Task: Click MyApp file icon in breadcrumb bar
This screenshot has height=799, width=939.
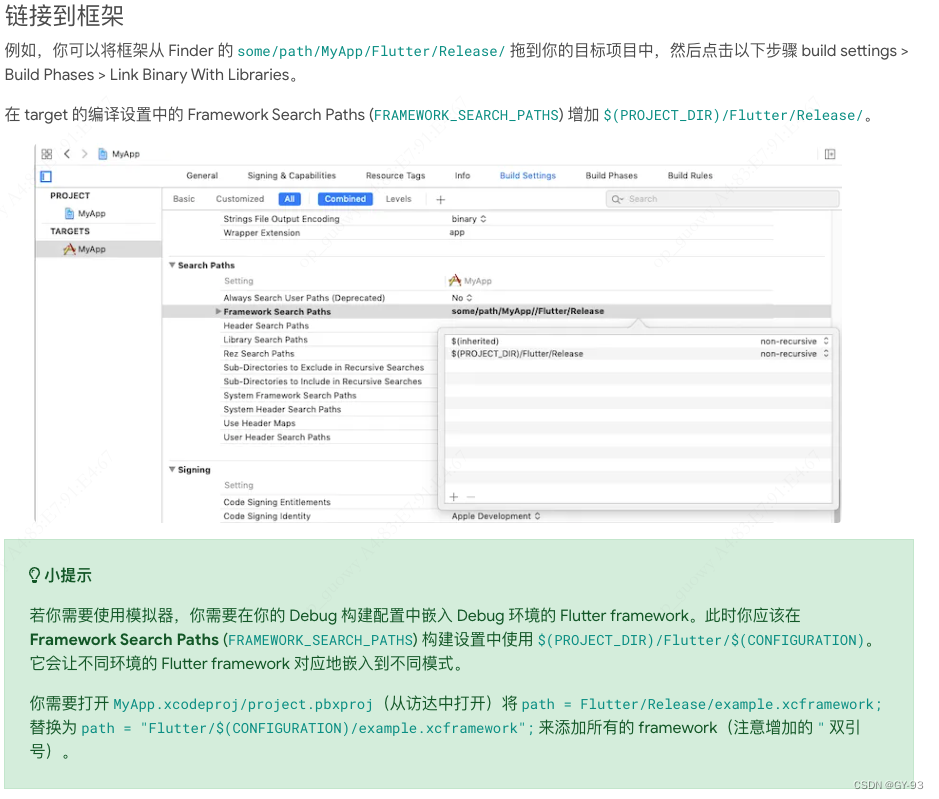Action: [x=102, y=154]
